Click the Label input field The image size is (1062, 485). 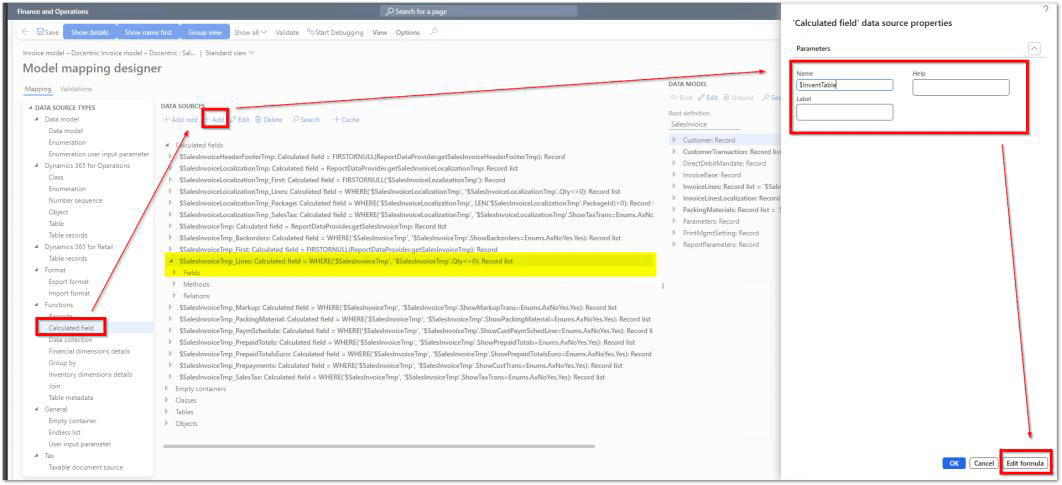coord(844,113)
